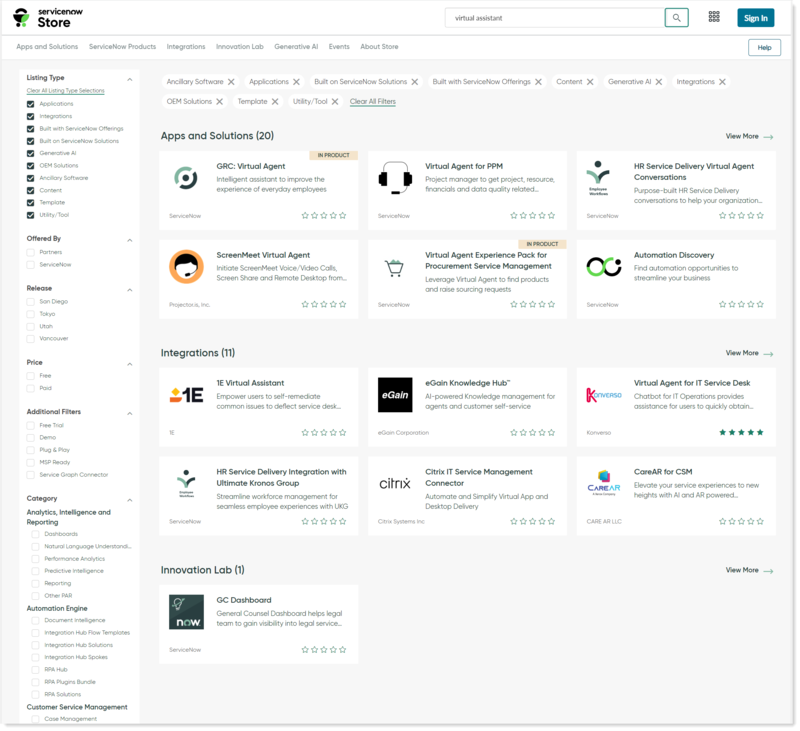
Task: Remove Built with ServiceNow Offerings chip
Action: (x=538, y=82)
